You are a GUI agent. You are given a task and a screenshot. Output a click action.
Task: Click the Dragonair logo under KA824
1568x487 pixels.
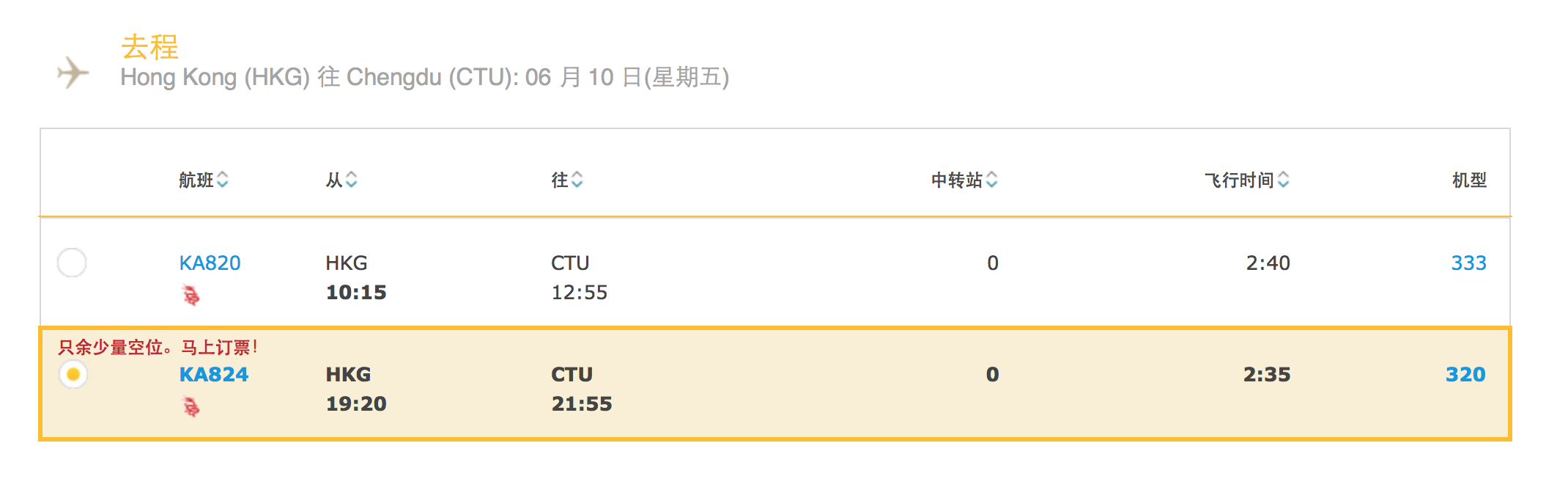[191, 406]
